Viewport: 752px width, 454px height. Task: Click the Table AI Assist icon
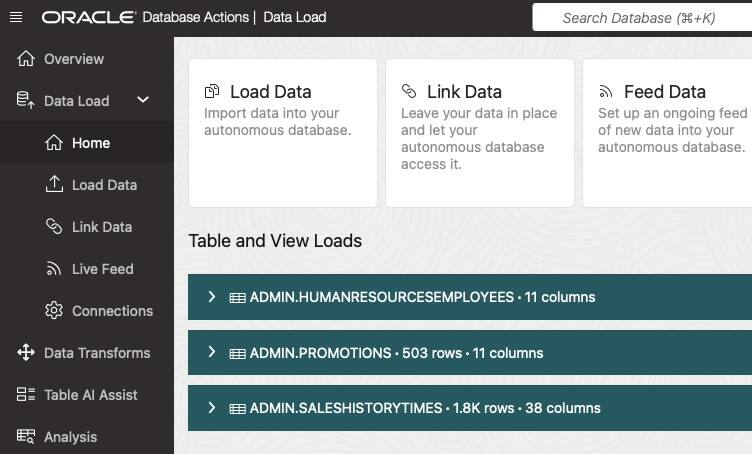(26, 395)
